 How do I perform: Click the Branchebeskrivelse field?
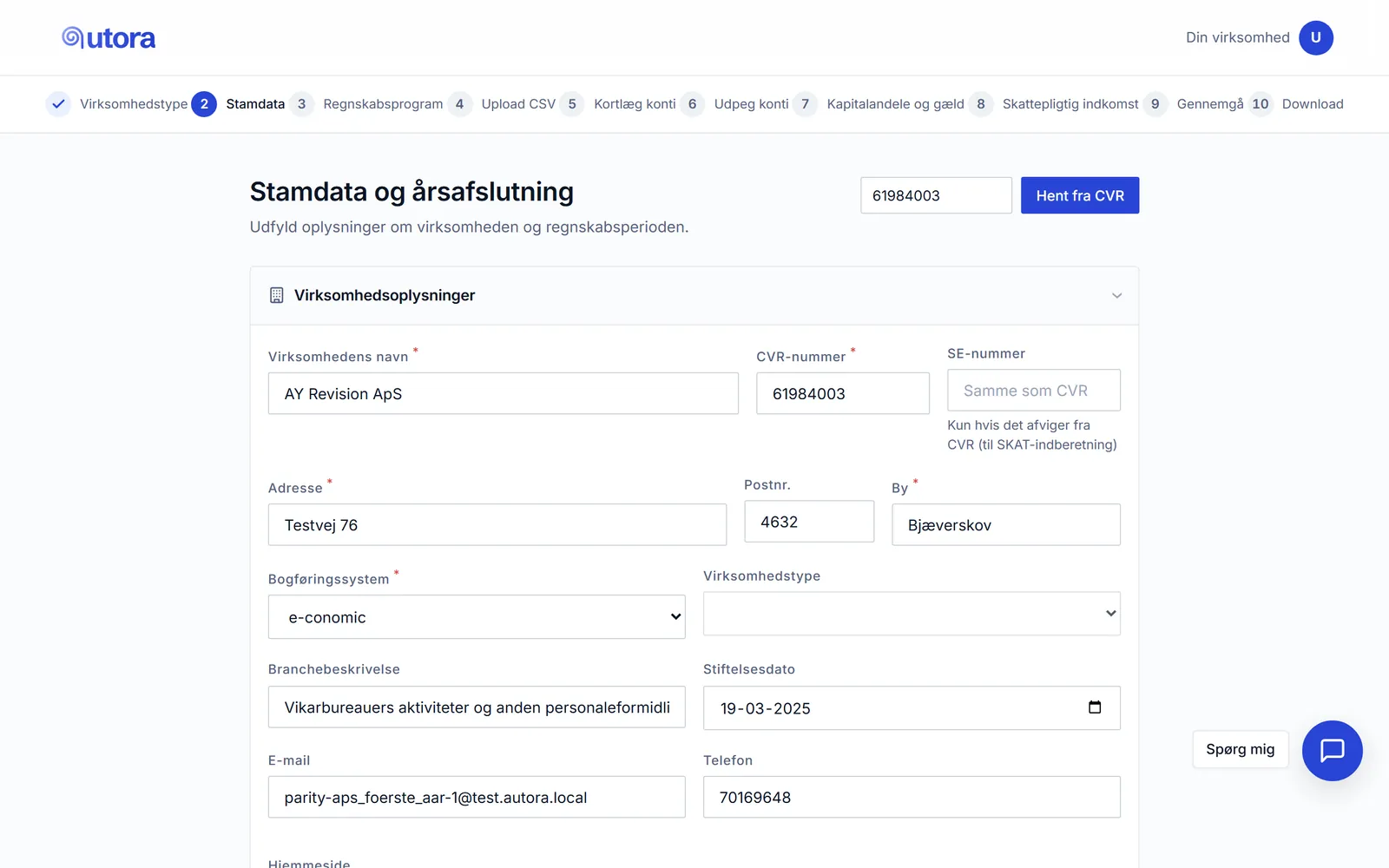[477, 707]
